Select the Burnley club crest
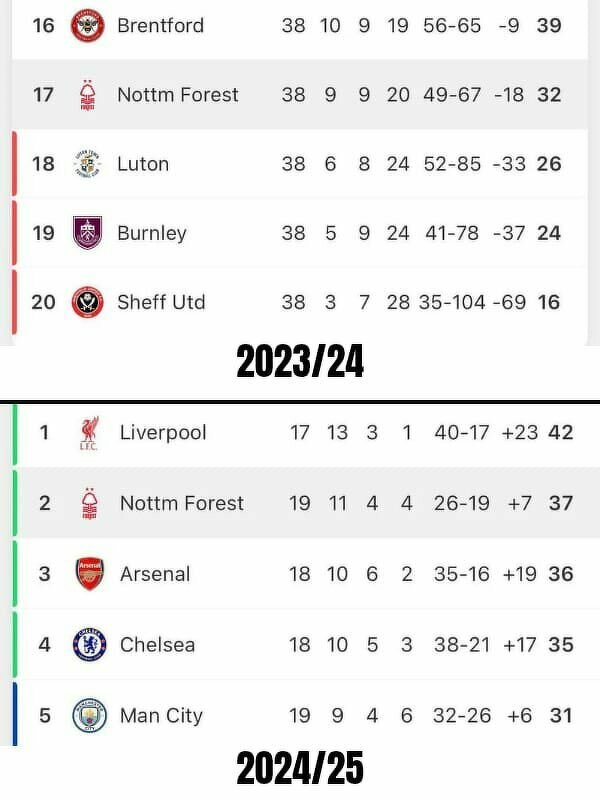Screen dimensions: 600x800 click(x=88, y=233)
